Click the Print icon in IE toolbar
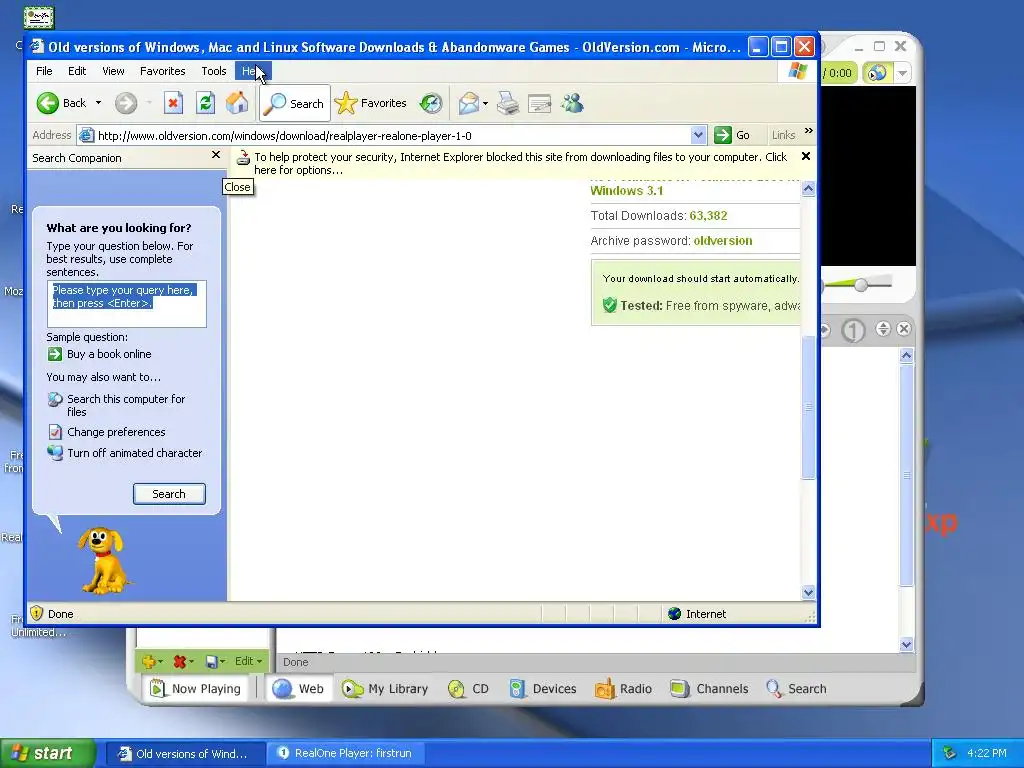Viewport: 1024px width, 768px height. 508,103
